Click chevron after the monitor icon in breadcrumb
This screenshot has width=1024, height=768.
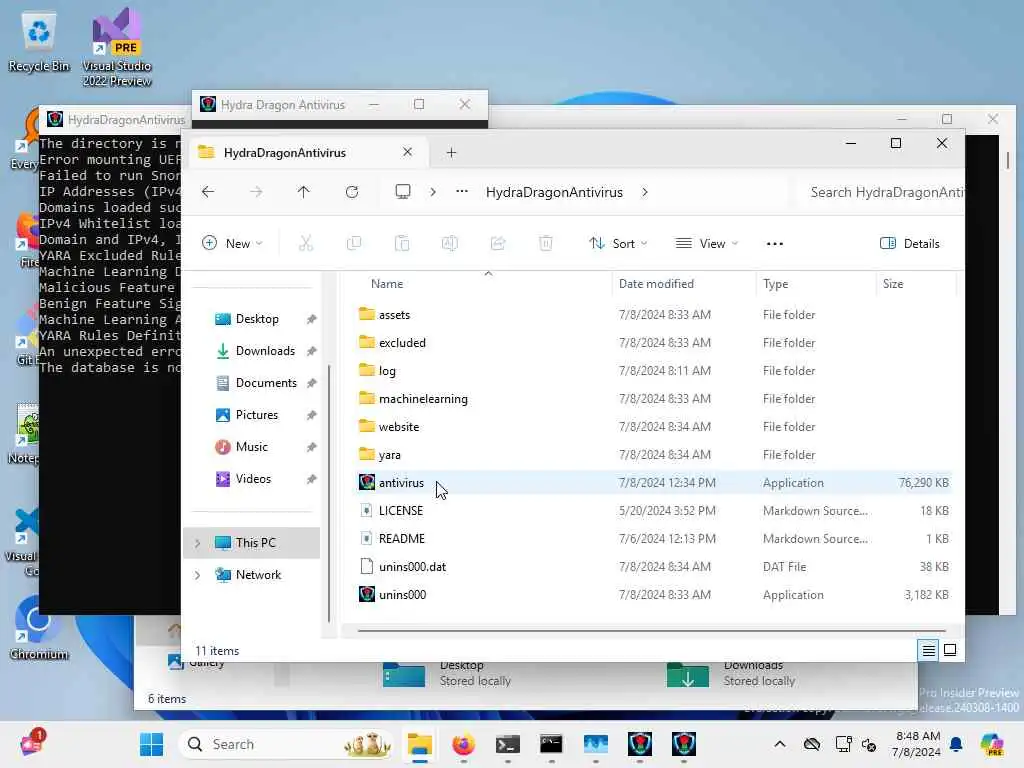click(x=432, y=192)
